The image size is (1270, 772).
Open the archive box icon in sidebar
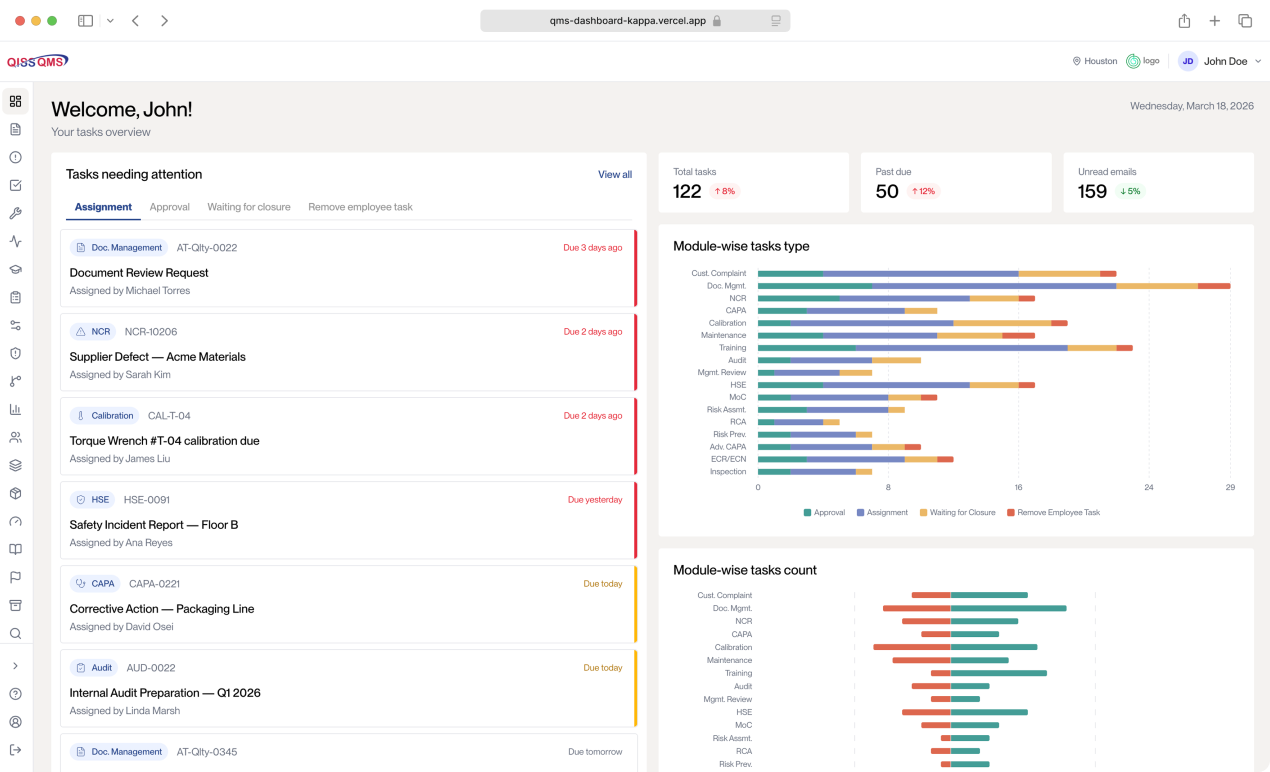(x=15, y=605)
